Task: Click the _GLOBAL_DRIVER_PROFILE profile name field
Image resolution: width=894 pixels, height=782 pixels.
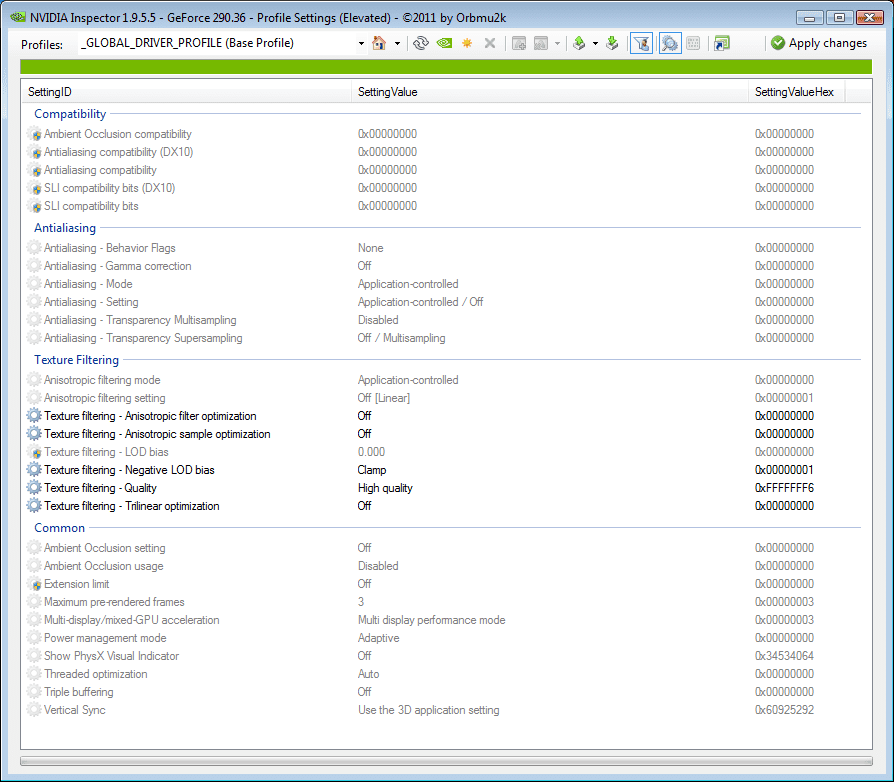Action: coord(217,43)
